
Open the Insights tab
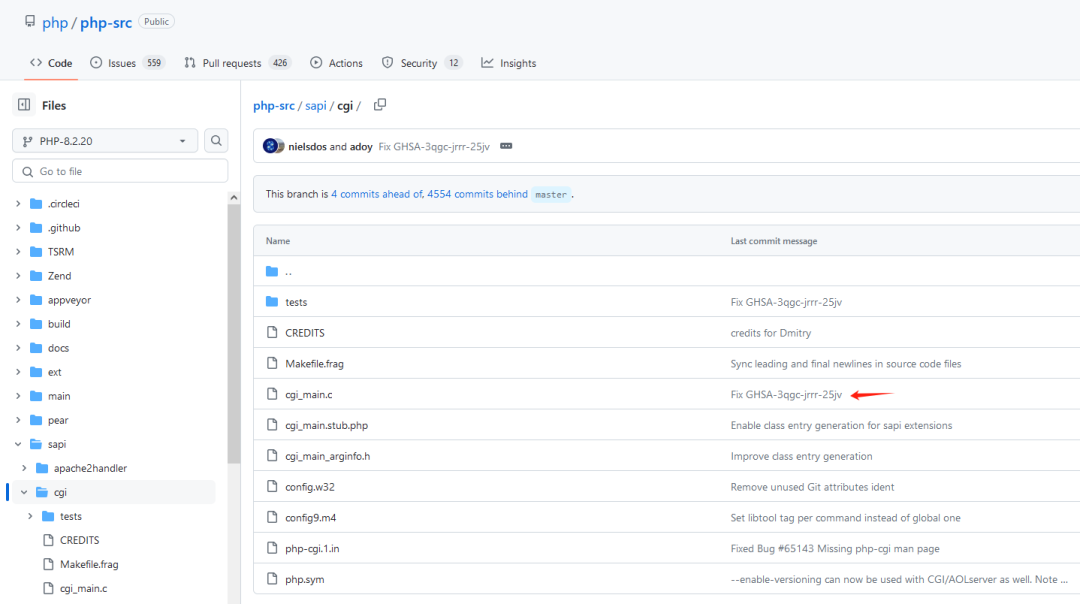(508, 63)
